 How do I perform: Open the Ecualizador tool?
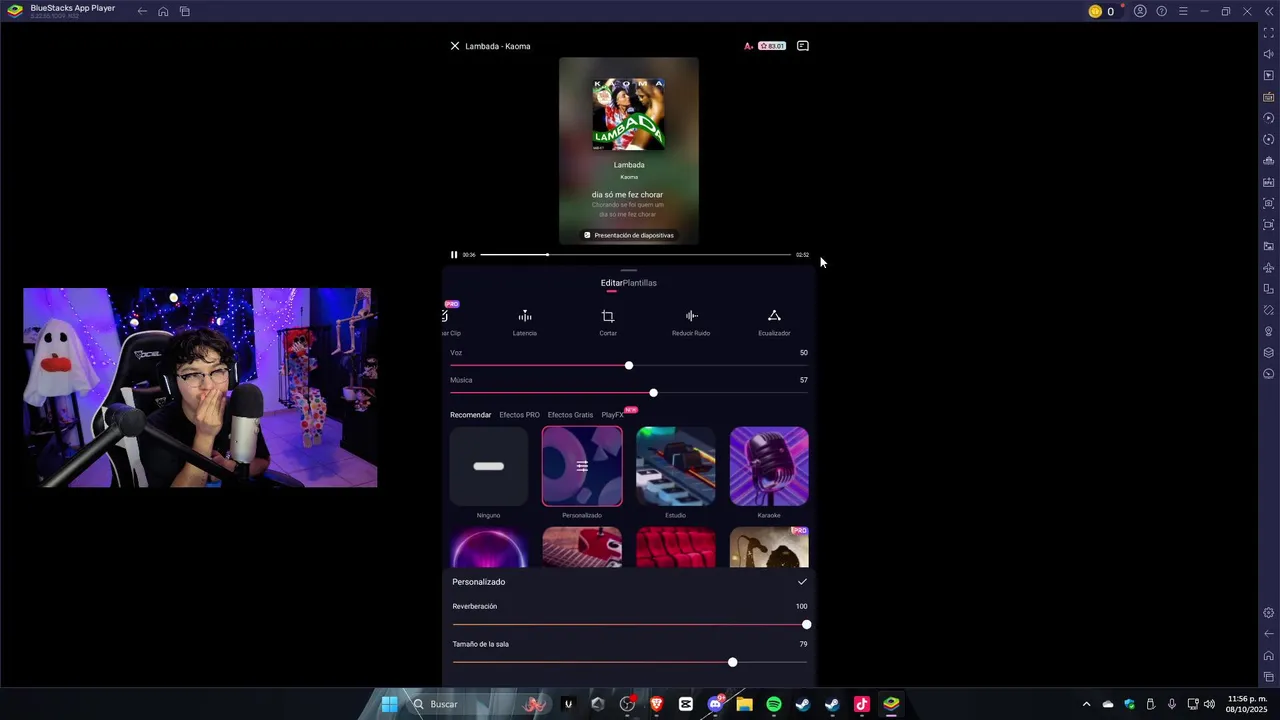(x=774, y=322)
